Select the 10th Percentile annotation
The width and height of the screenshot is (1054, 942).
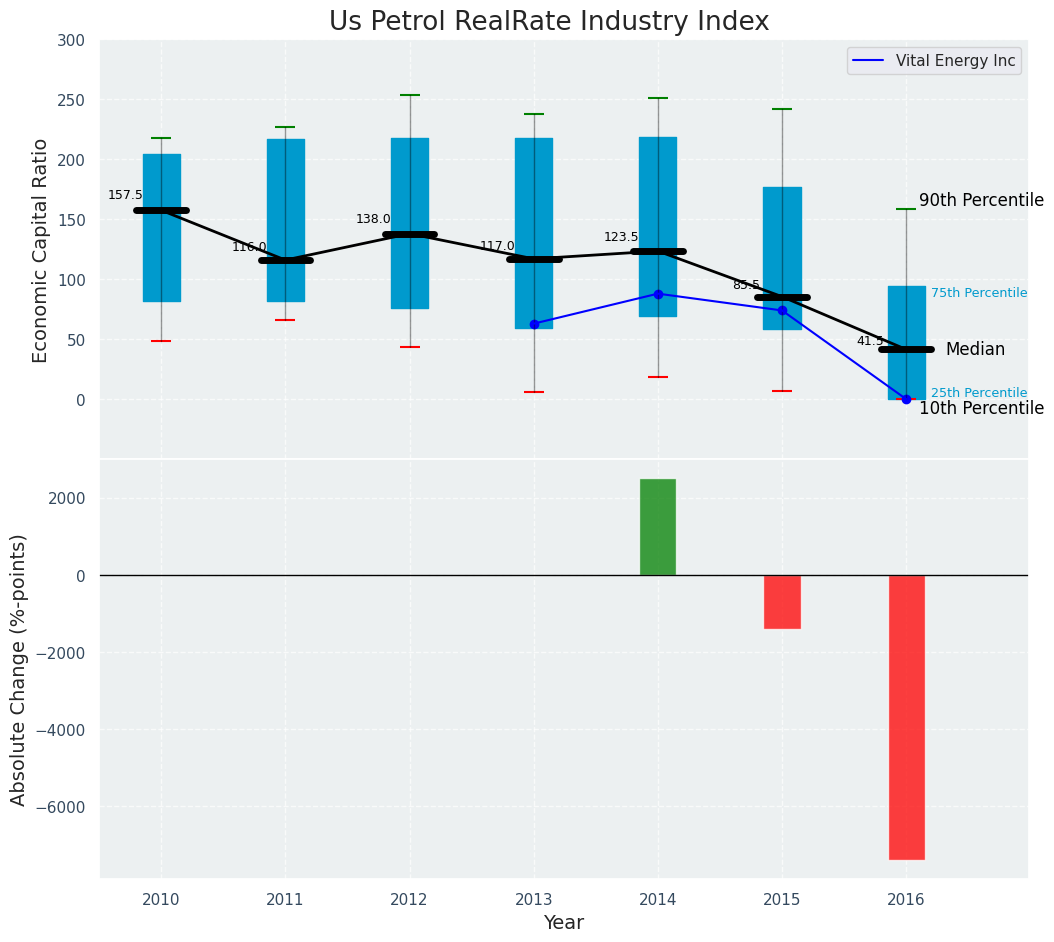[x=980, y=409]
